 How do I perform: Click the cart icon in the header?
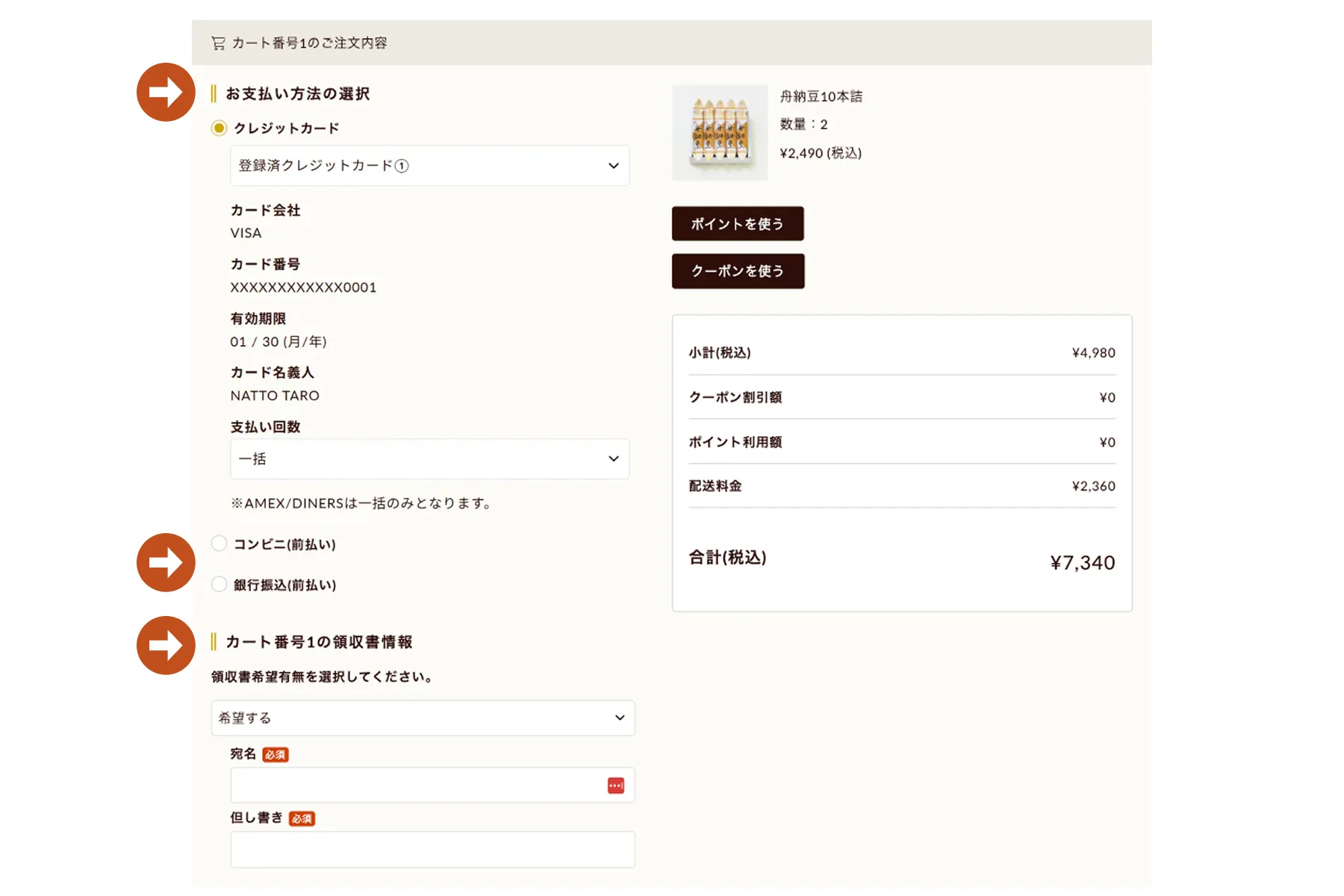click(218, 43)
